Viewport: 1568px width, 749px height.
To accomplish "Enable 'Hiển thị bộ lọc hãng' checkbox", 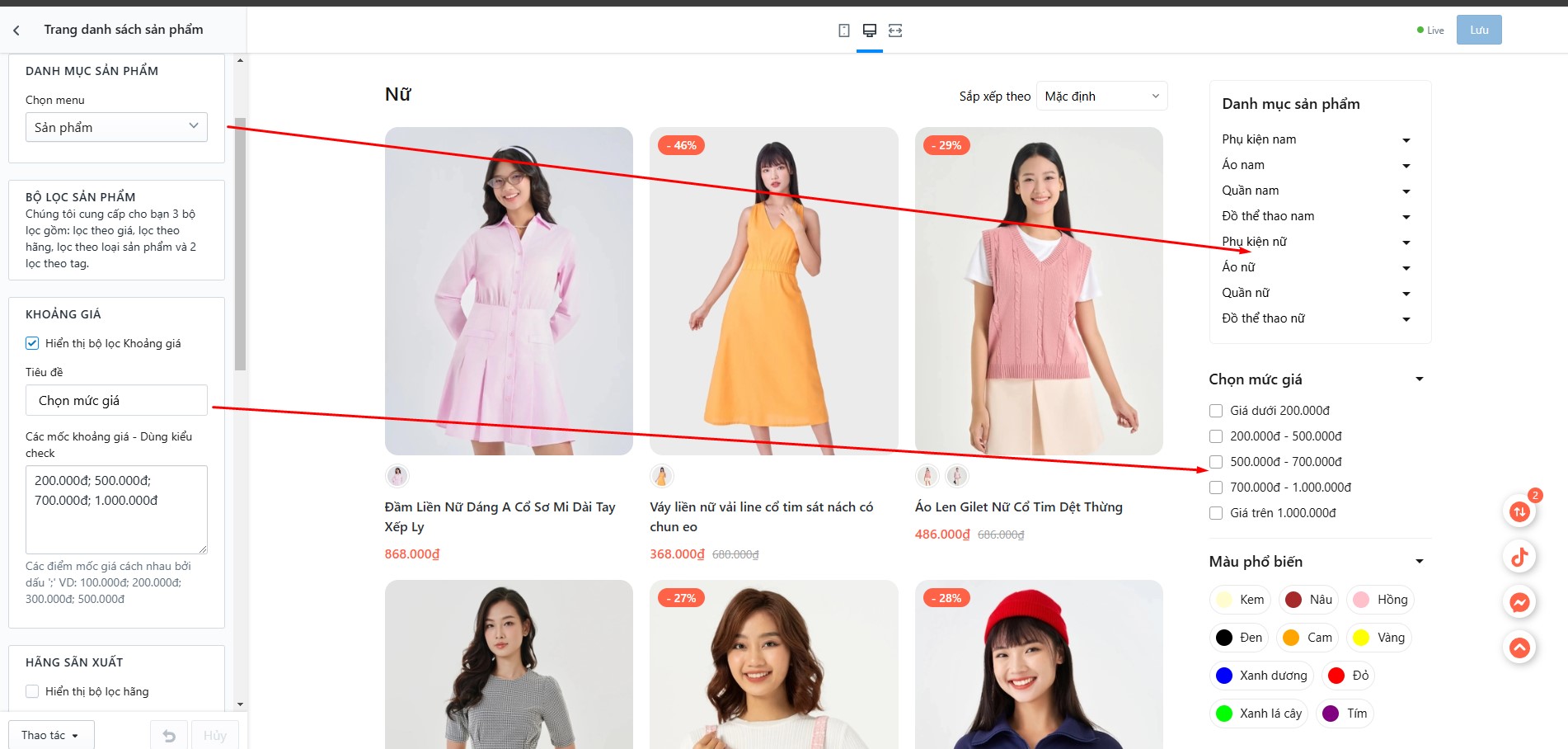I will (32, 691).
